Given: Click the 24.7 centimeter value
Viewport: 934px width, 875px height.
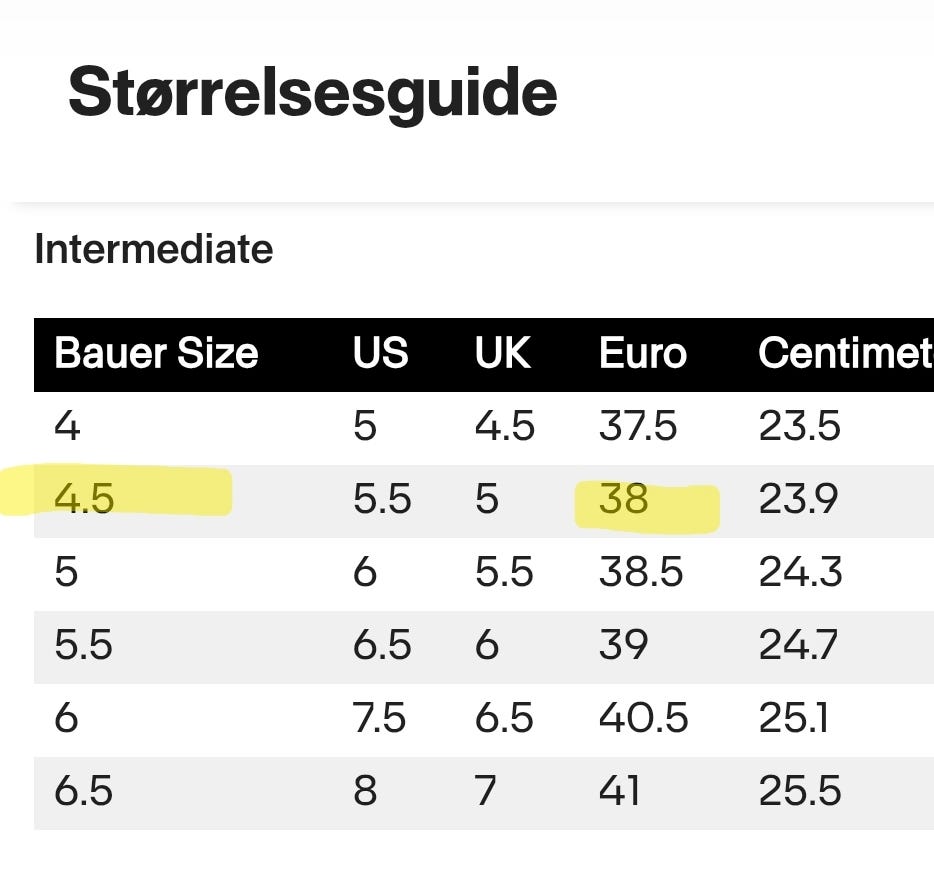Looking at the screenshot, I should tap(799, 645).
